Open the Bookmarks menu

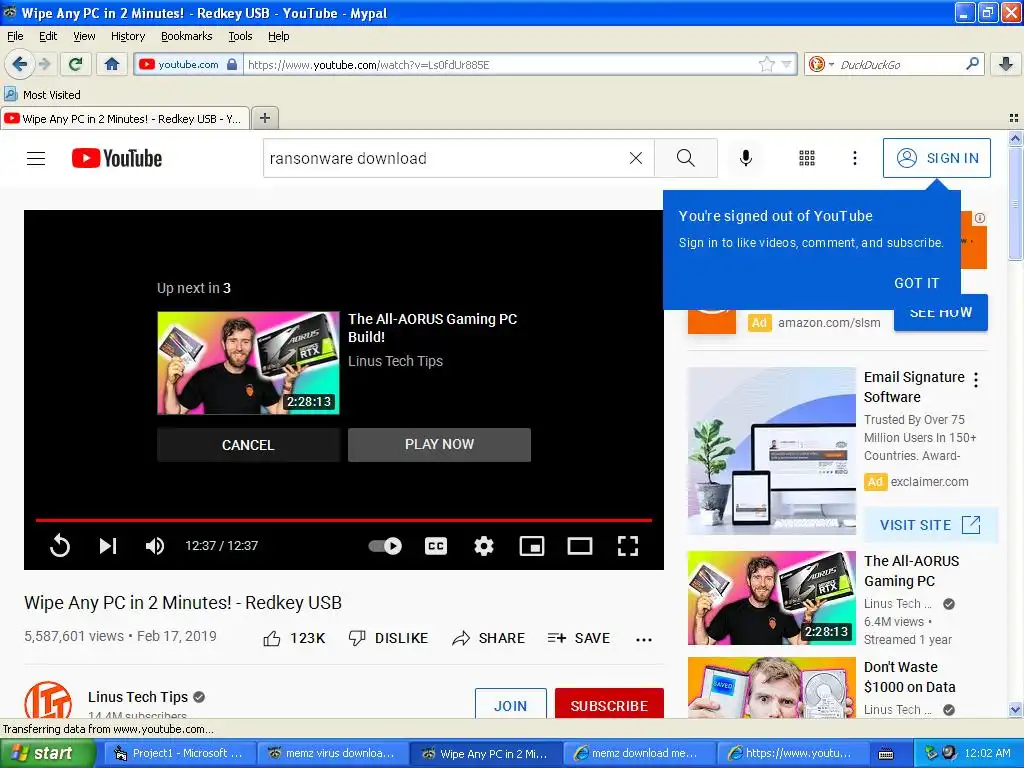(187, 36)
